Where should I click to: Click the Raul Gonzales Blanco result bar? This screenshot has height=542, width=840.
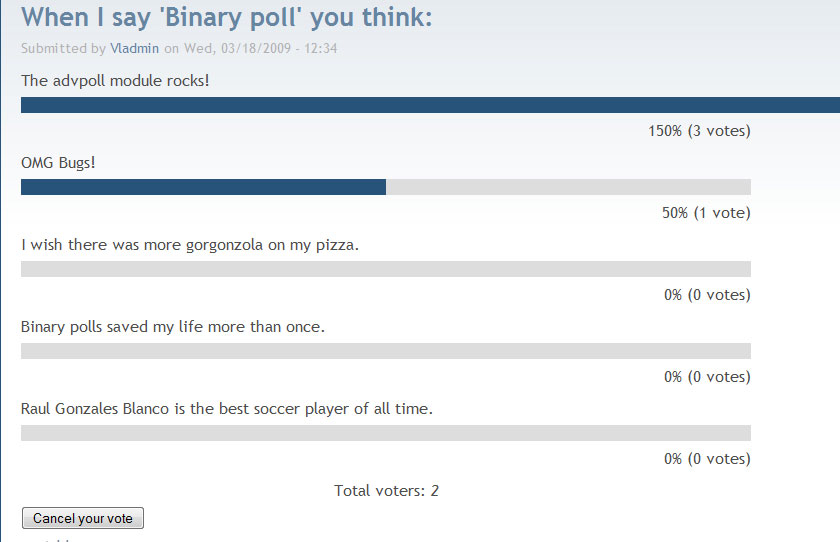(385, 433)
